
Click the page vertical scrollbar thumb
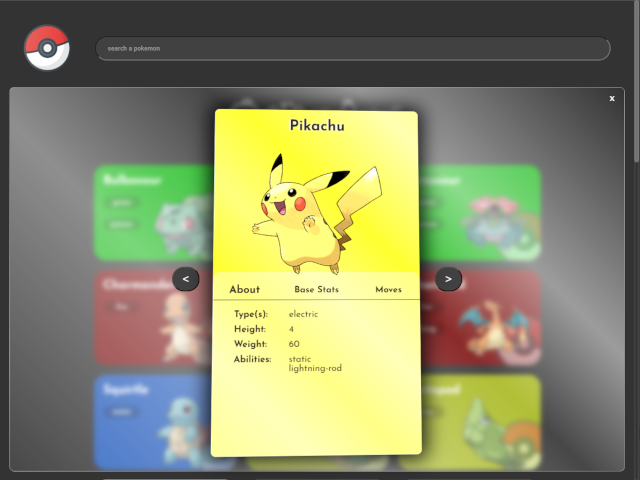[x=637, y=82]
